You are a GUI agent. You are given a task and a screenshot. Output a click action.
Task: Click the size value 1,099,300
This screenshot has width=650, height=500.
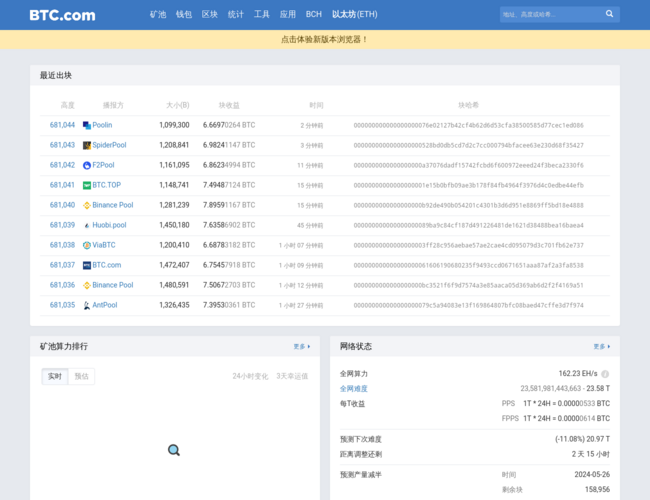174,125
